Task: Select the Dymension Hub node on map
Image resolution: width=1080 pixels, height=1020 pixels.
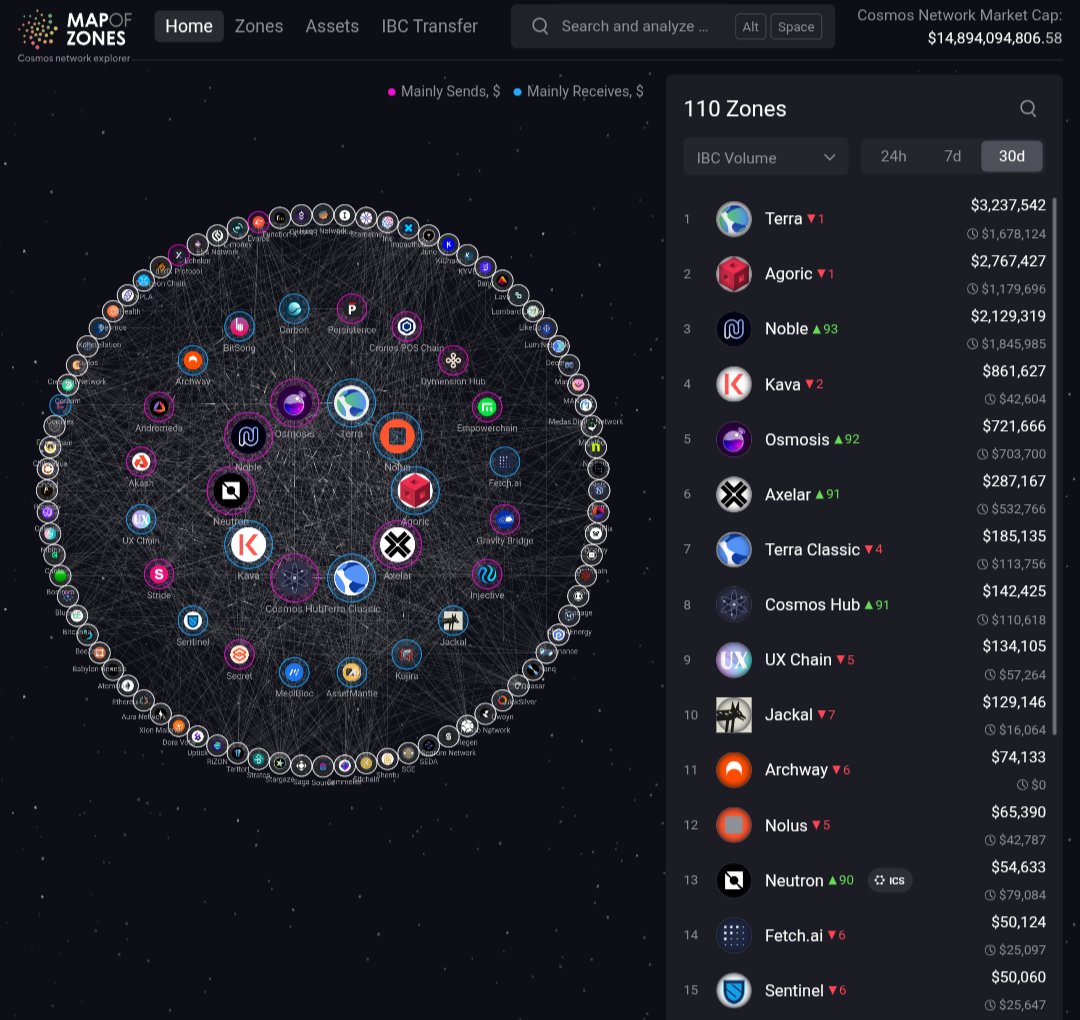Action: 453,360
